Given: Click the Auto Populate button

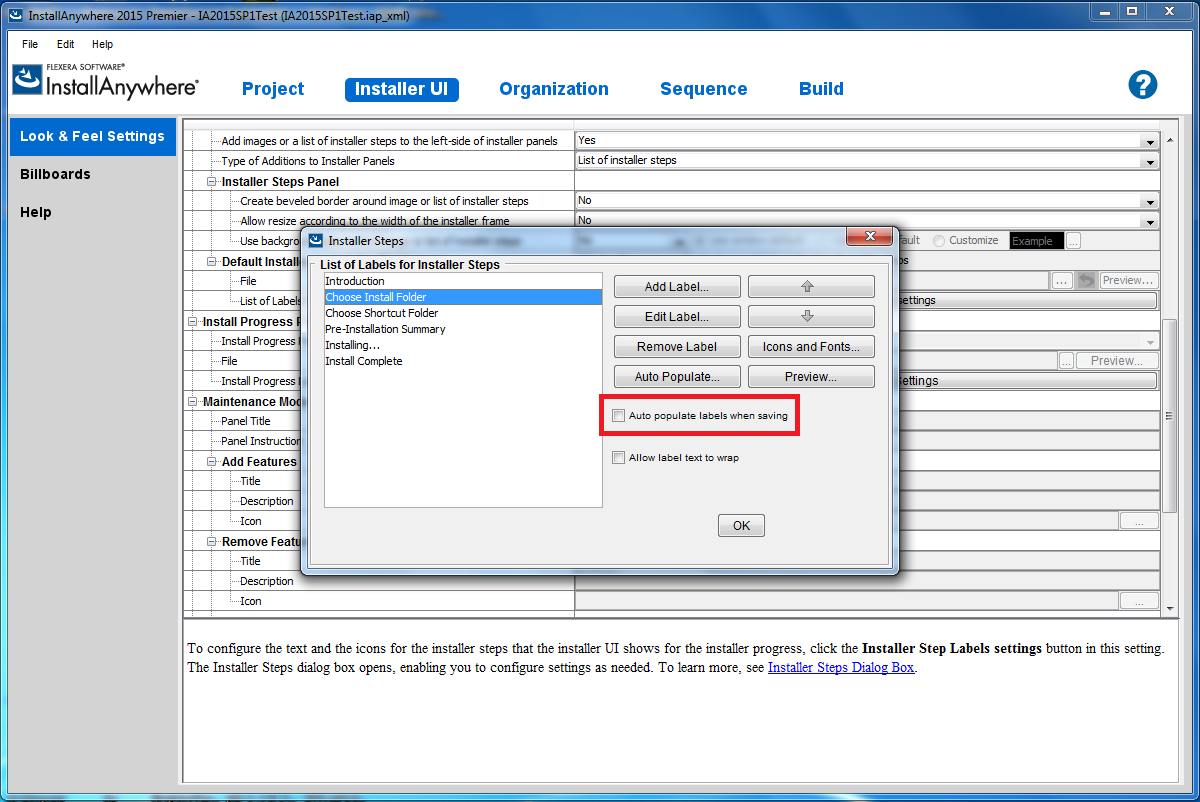Looking at the screenshot, I should point(677,377).
